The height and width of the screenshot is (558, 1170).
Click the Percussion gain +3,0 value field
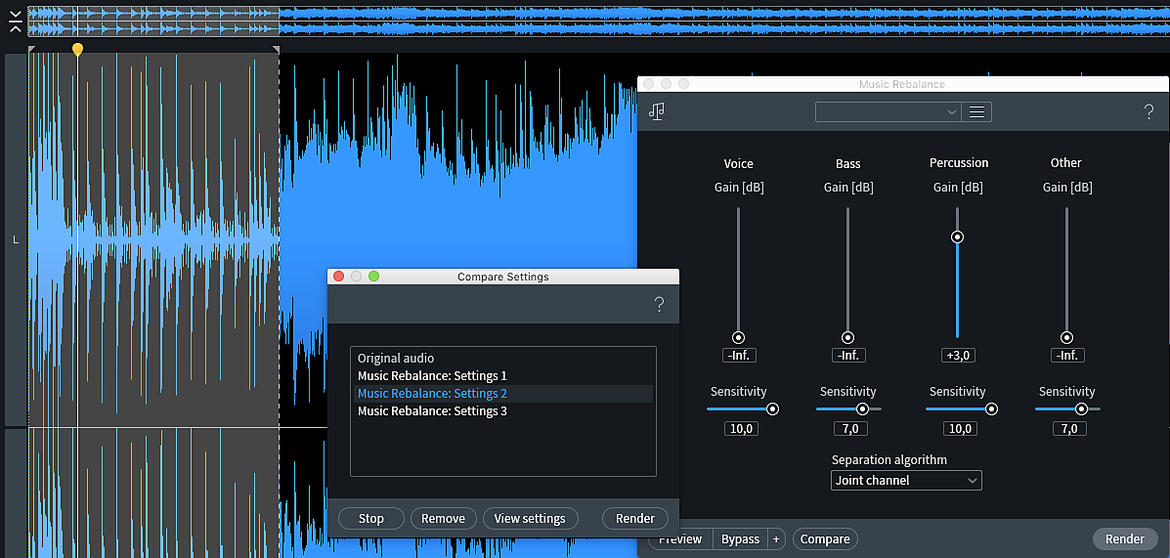point(957,356)
